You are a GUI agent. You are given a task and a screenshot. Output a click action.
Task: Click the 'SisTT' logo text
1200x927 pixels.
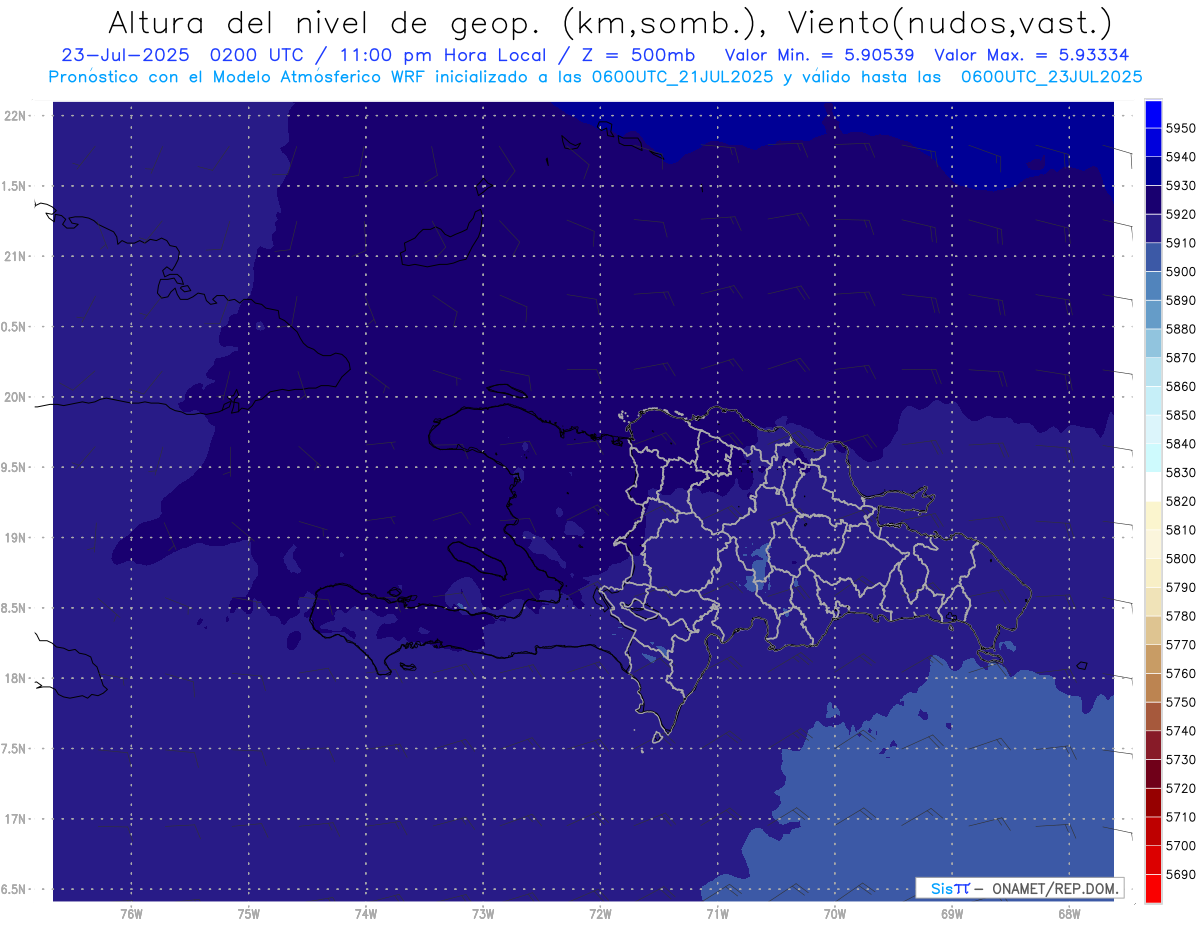click(x=950, y=888)
